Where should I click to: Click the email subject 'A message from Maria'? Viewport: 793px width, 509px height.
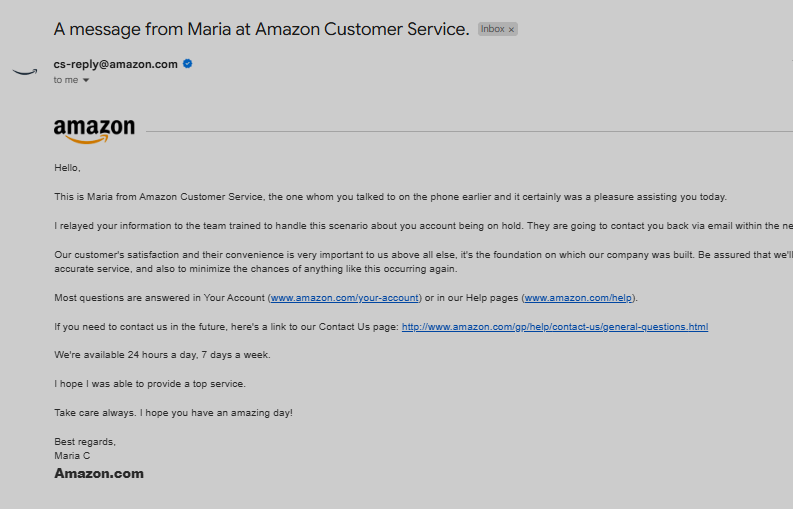pyautogui.click(x=261, y=29)
